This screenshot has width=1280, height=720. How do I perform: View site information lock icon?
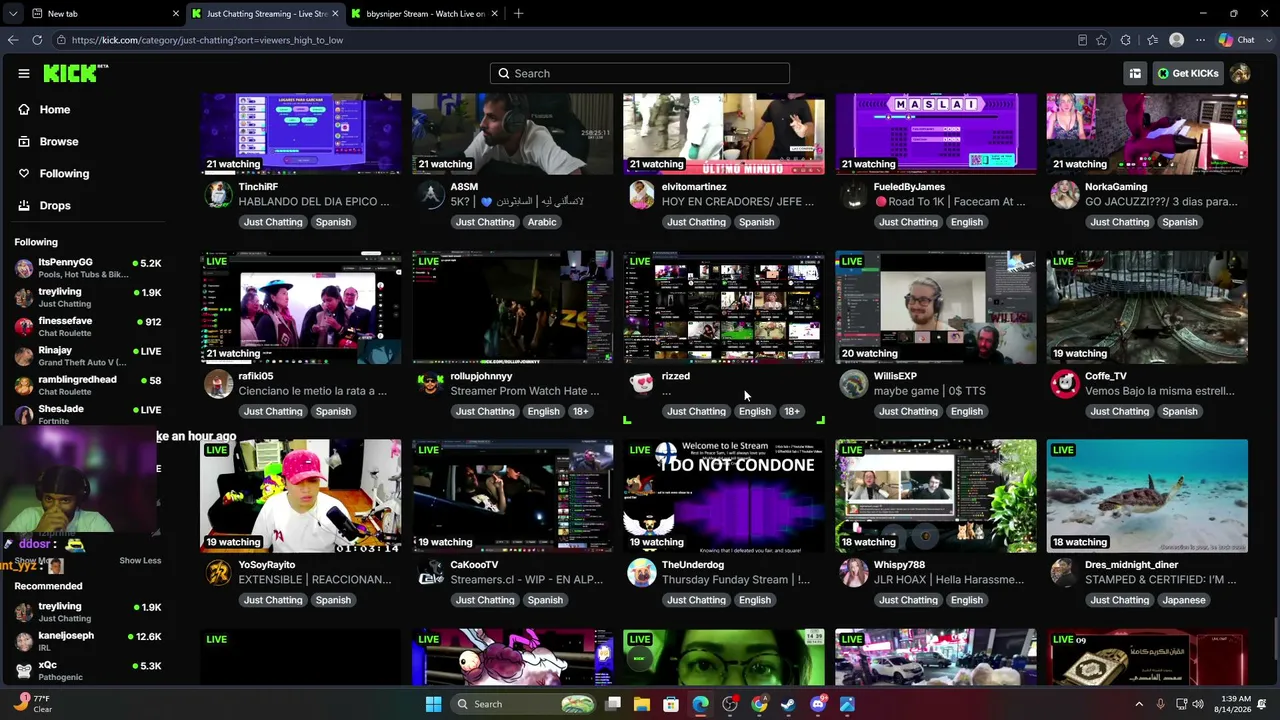click(62, 40)
